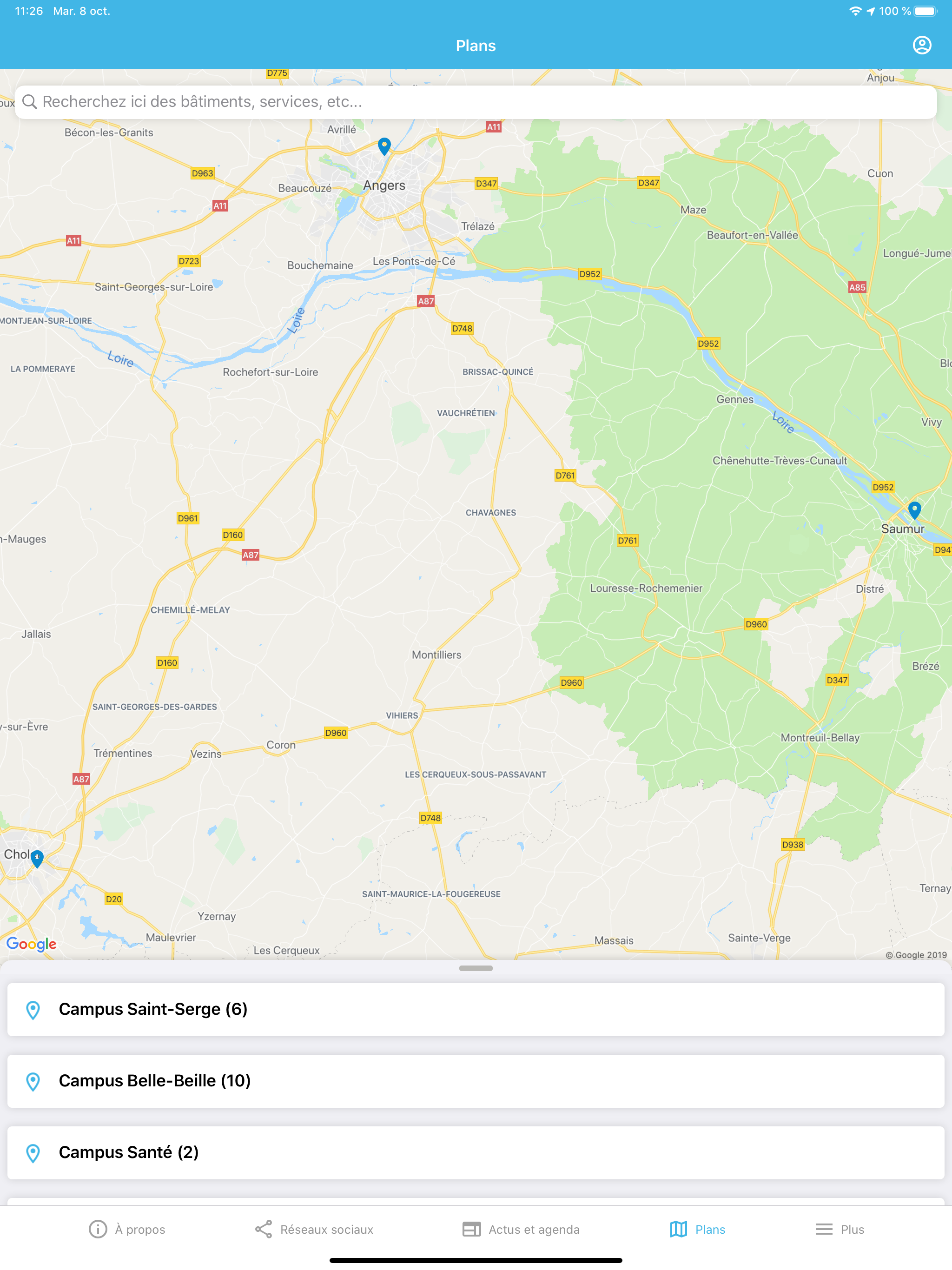This screenshot has width=952, height=1270.
Task: Tap the location pin beside Campus Santé
Action: [x=33, y=1153]
